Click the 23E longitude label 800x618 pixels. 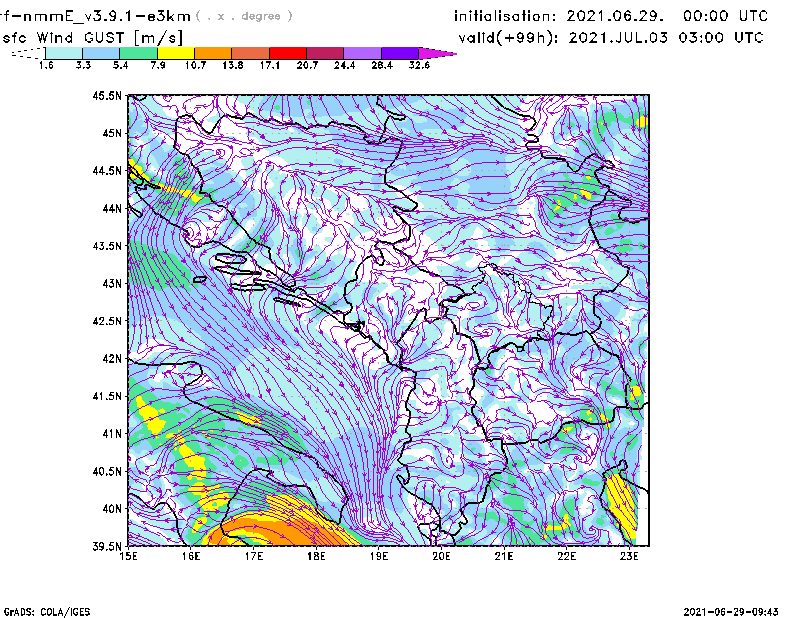[629, 556]
